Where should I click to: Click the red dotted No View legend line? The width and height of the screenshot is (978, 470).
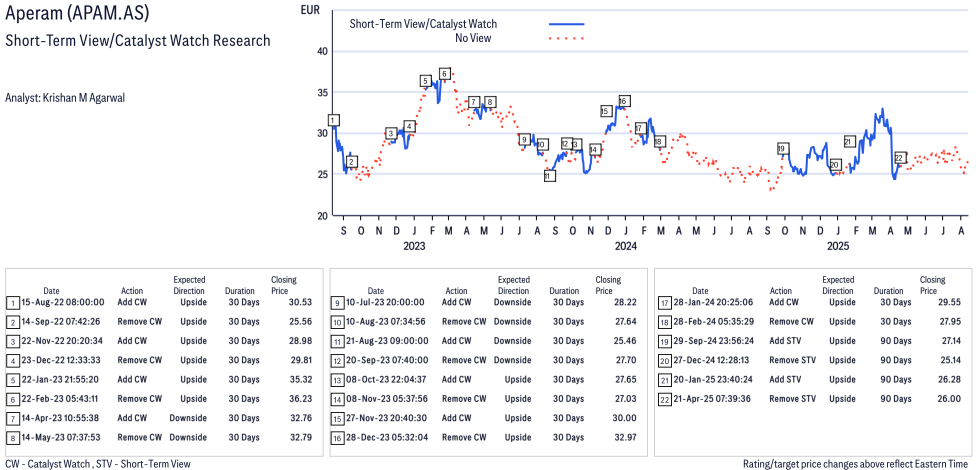click(566, 38)
